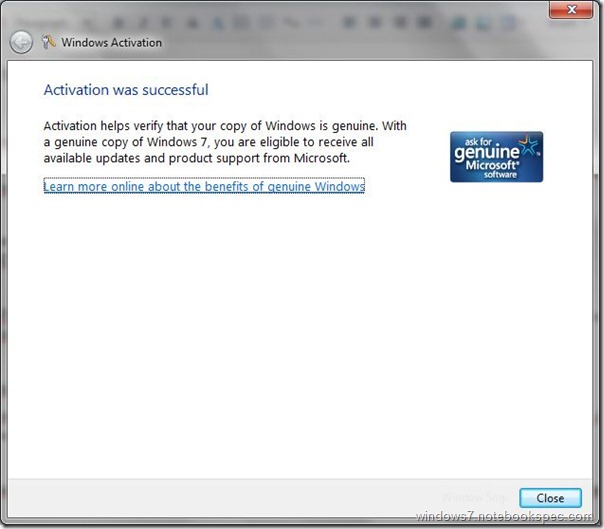Close the dialog with the red X
Viewport: 604px width, 529px height.
click(x=574, y=10)
